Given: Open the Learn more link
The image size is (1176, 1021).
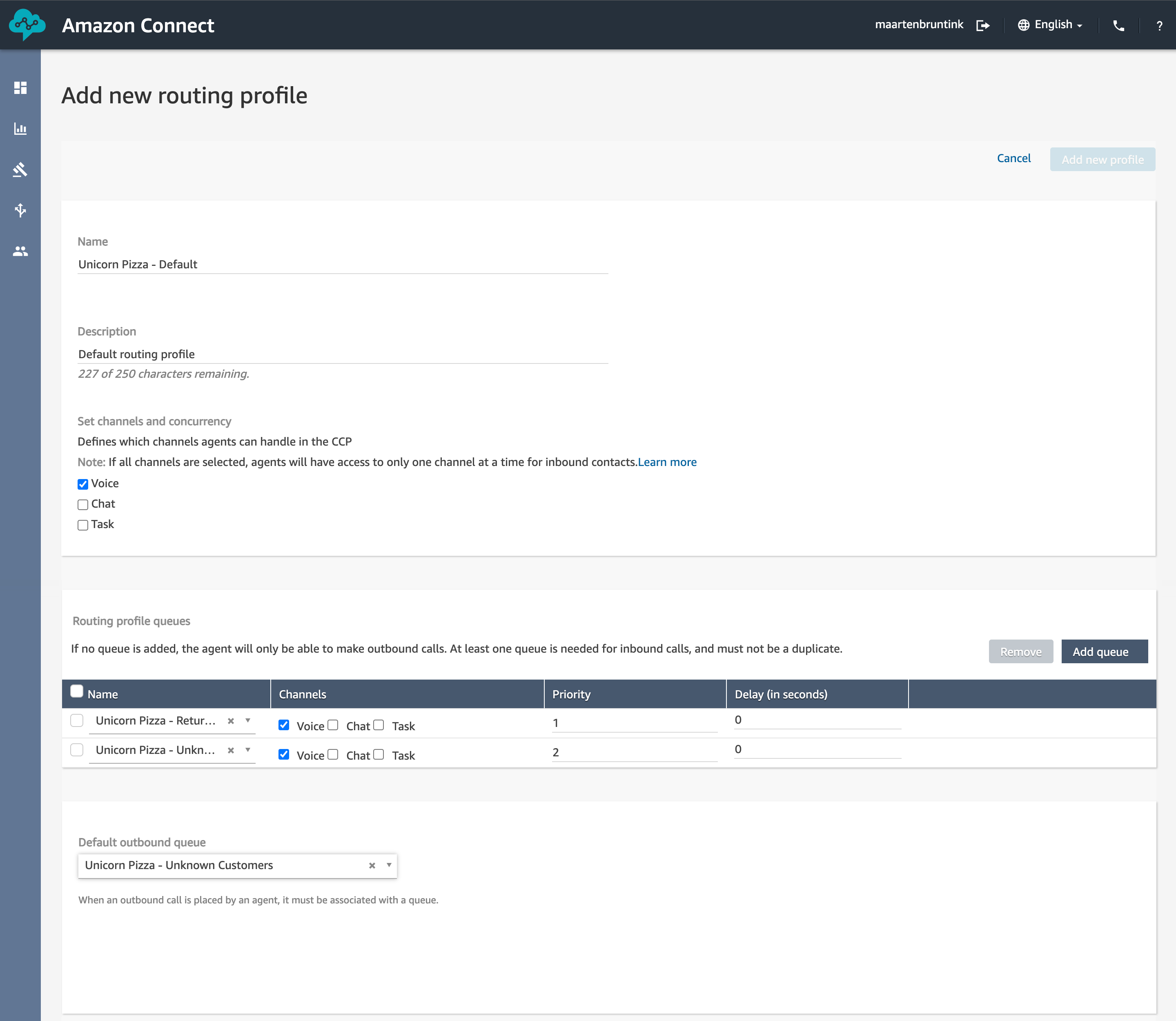Looking at the screenshot, I should pyautogui.click(x=667, y=462).
